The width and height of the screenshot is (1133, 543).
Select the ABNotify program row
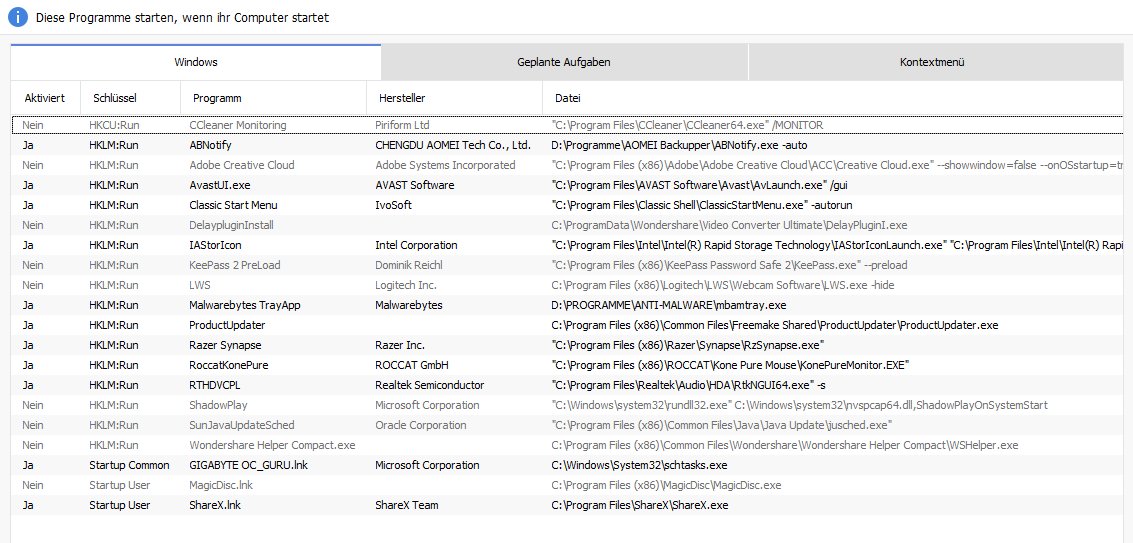[567, 145]
